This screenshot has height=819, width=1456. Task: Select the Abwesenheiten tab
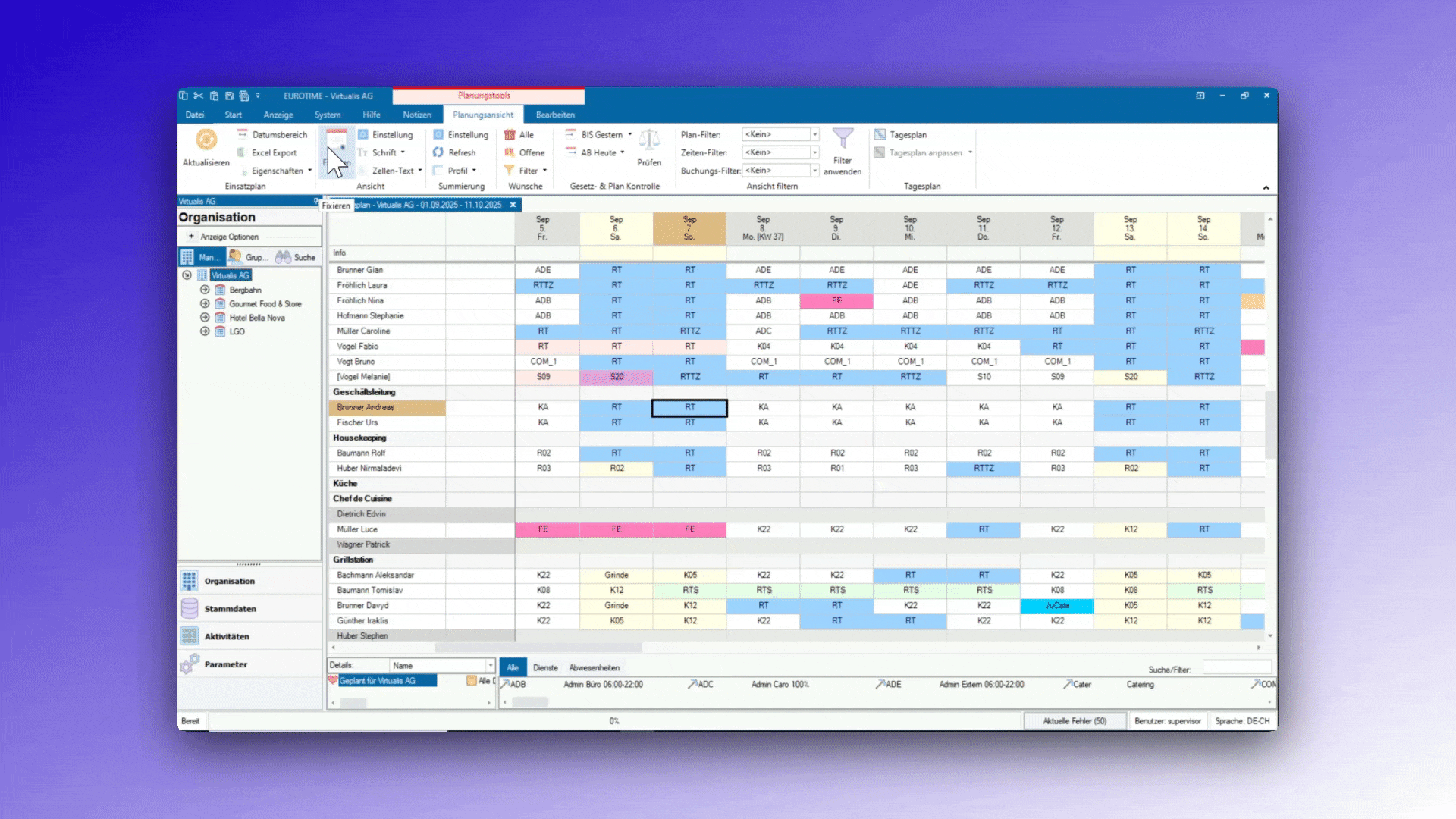(594, 668)
